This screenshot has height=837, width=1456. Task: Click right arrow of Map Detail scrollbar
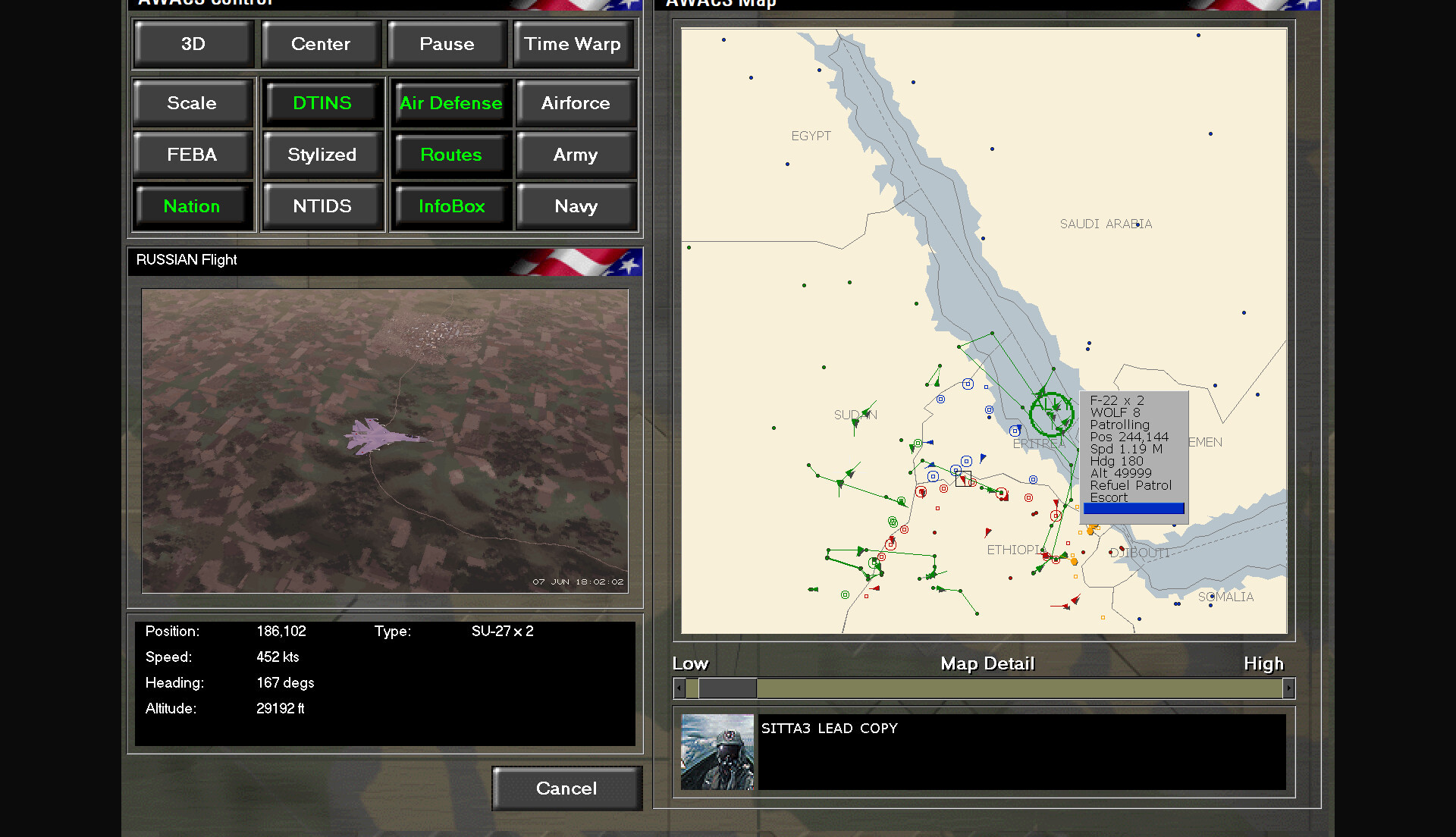click(x=1288, y=688)
